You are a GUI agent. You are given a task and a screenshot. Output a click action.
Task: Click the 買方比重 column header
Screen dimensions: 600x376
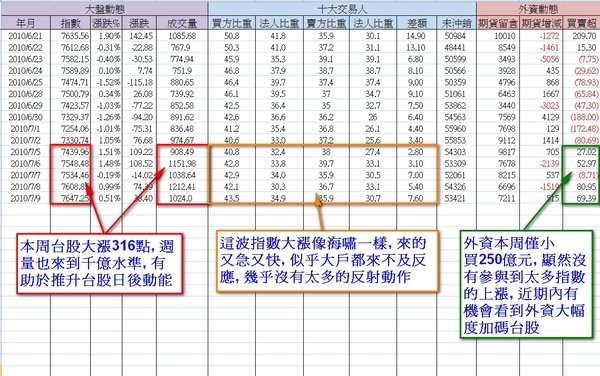click(x=232, y=23)
